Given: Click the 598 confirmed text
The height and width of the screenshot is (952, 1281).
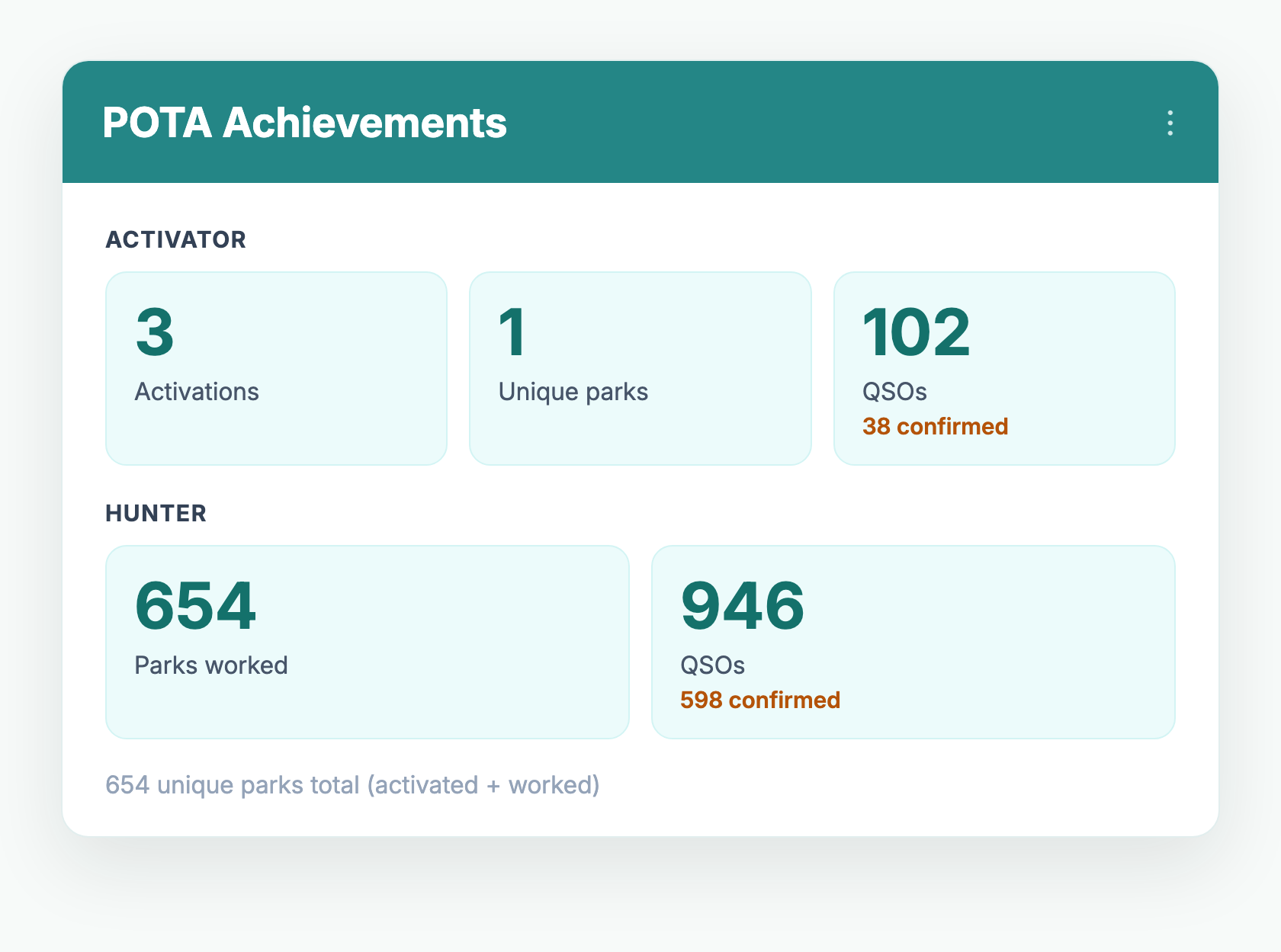Looking at the screenshot, I should coord(760,700).
